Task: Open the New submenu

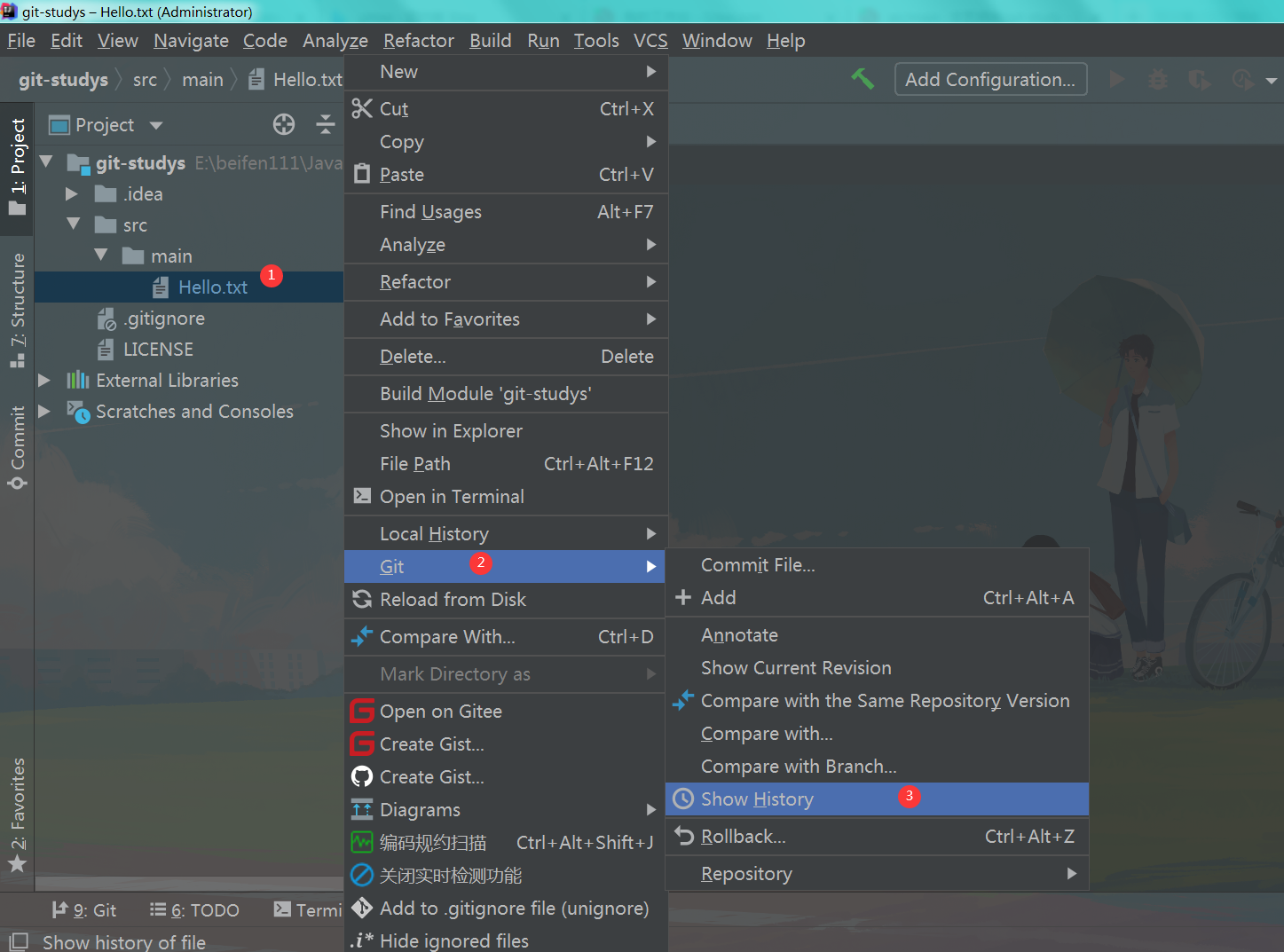Action: pos(506,72)
